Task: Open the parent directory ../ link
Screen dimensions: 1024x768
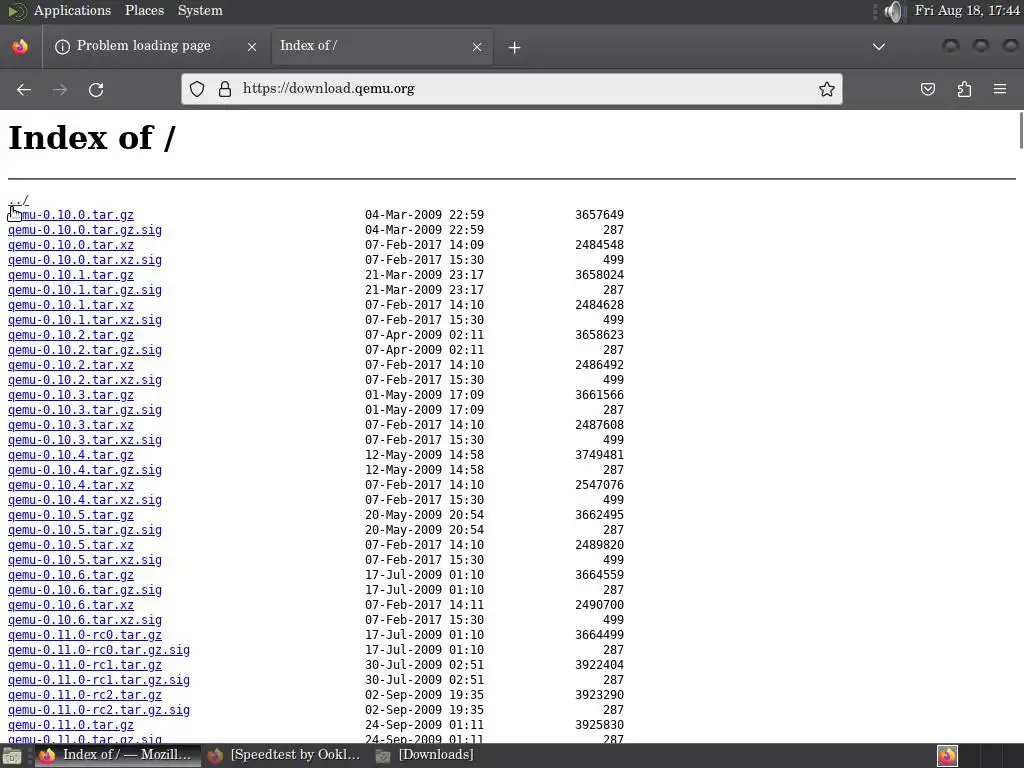Action: pyautogui.click(x=18, y=200)
